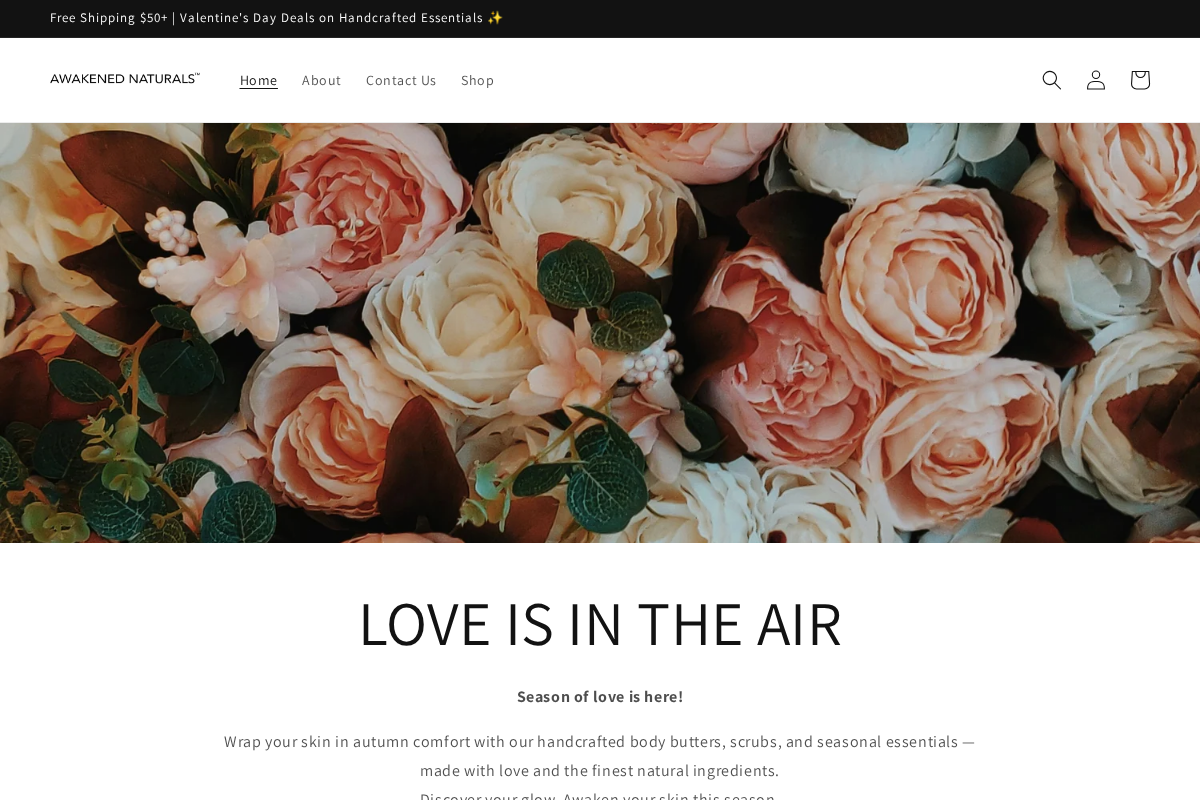This screenshot has width=1200, height=800.
Task: Browse the Shop link
Action: point(477,80)
